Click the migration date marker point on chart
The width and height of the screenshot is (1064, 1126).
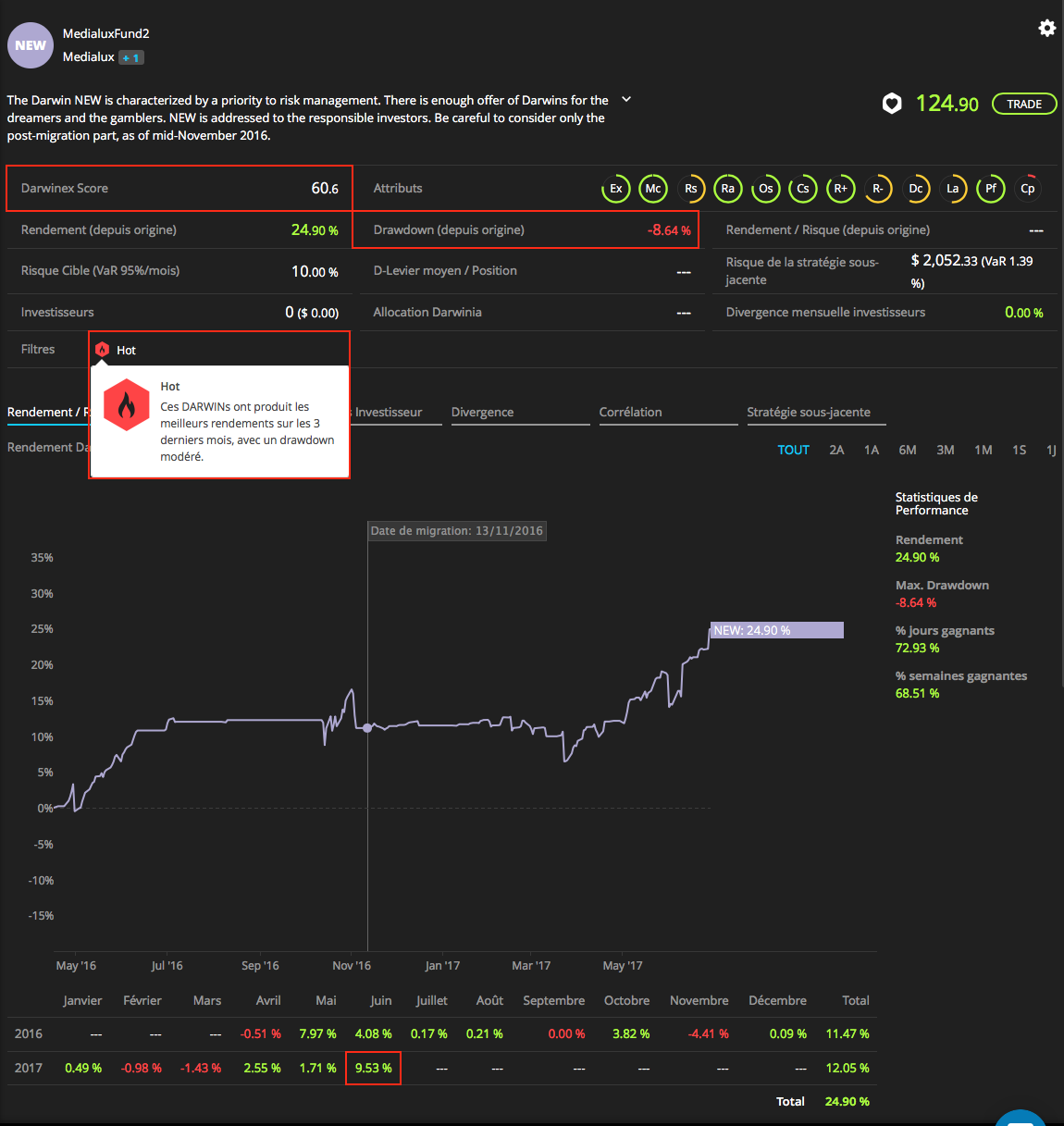[x=367, y=728]
